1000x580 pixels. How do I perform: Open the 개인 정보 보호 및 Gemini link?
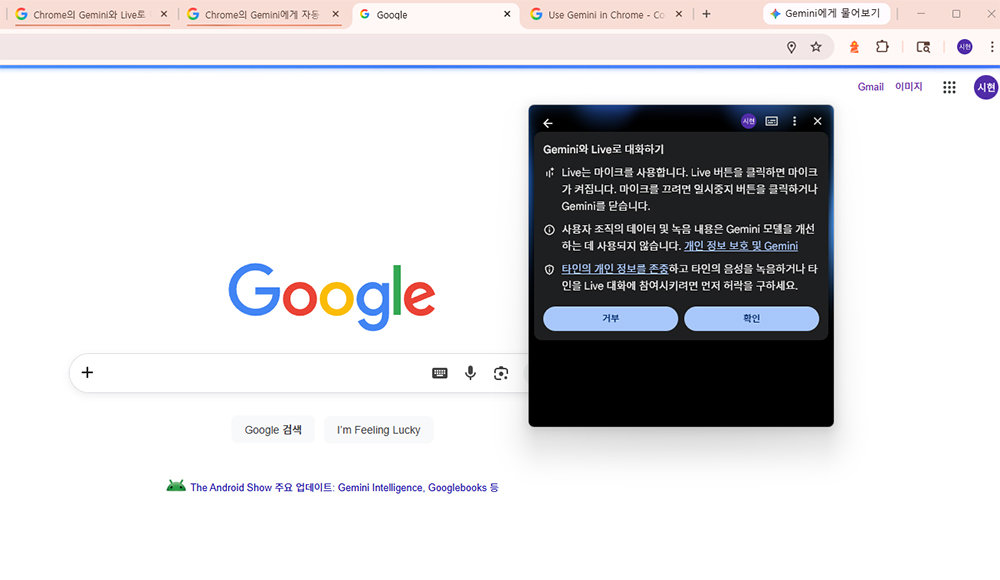pyautogui.click(x=741, y=246)
